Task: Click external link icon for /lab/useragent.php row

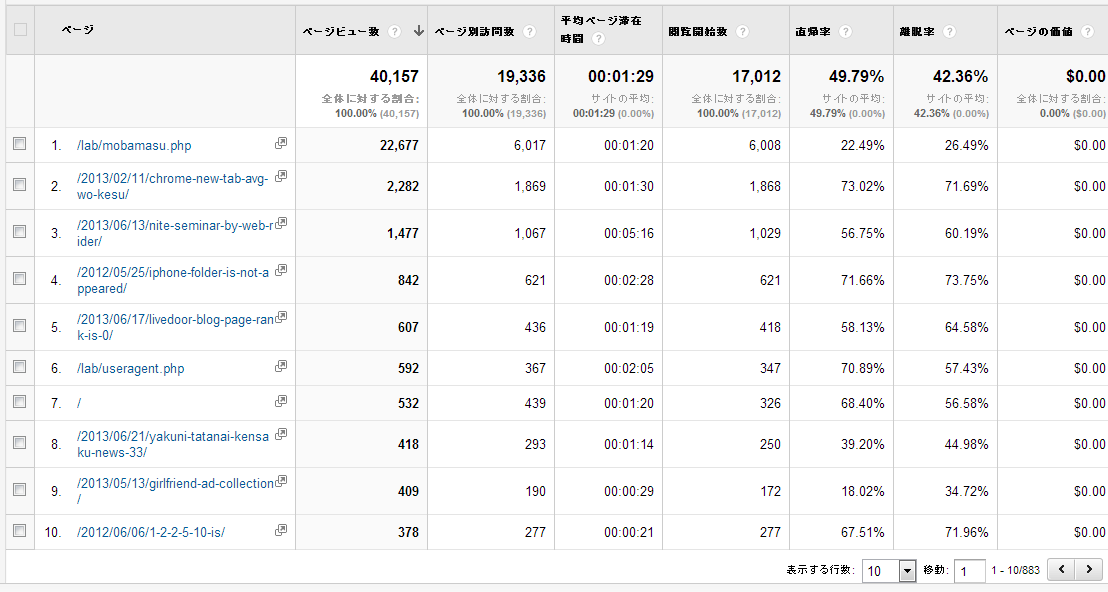Action: [281, 367]
